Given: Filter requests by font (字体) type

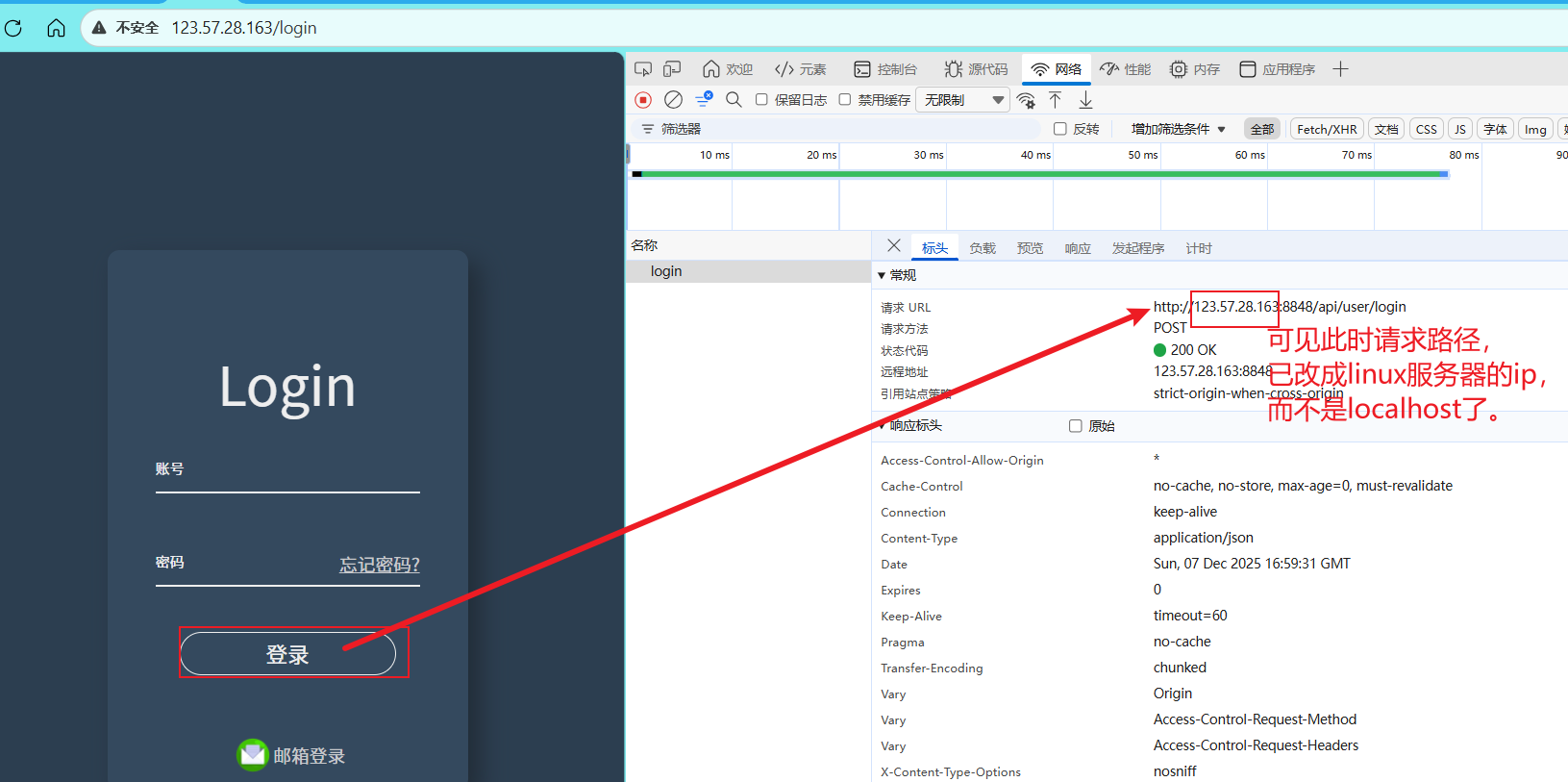Looking at the screenshot, I should point(1495,129).
